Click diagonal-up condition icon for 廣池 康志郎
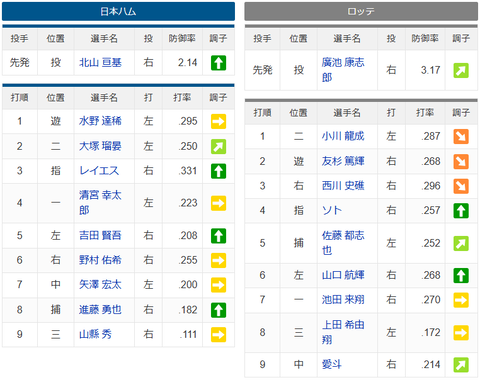The width and height of the screenshot is (480, 380). point(461,70)
